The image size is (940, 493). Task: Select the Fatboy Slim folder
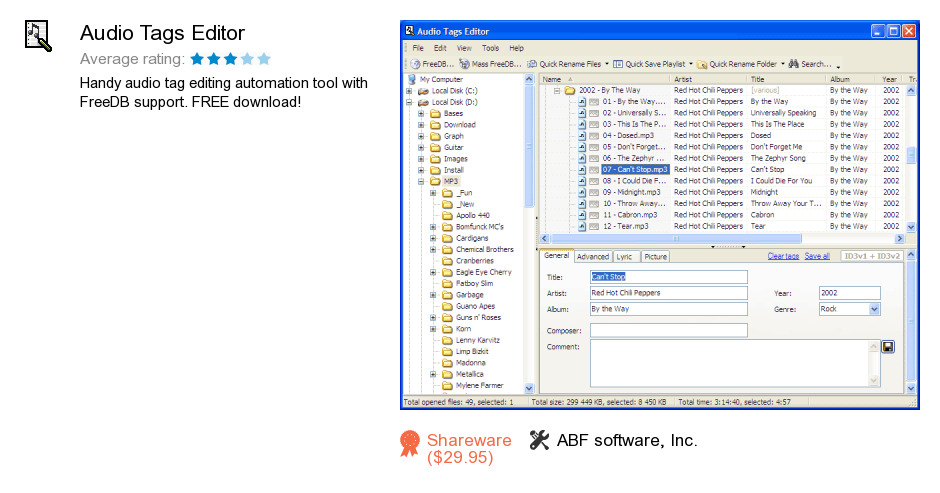point(468,284)
